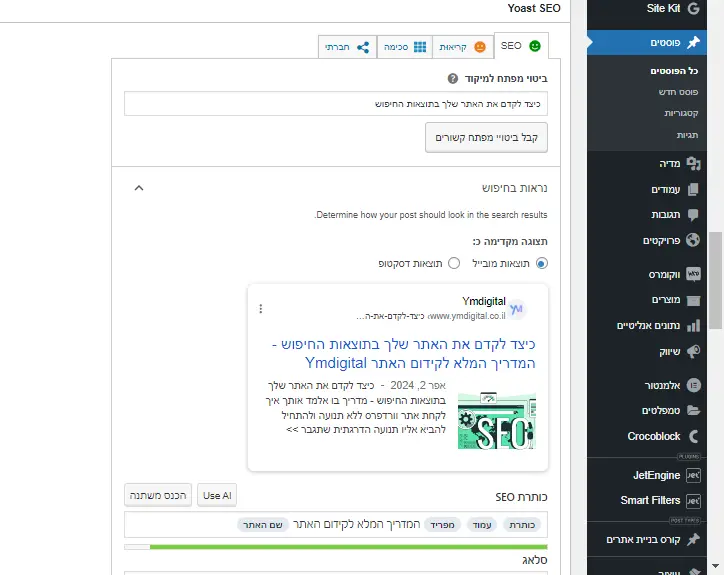Click the globe icon beside פרויקטים
724x575 pixels.
pyautogui.click(x=693, y=240)
